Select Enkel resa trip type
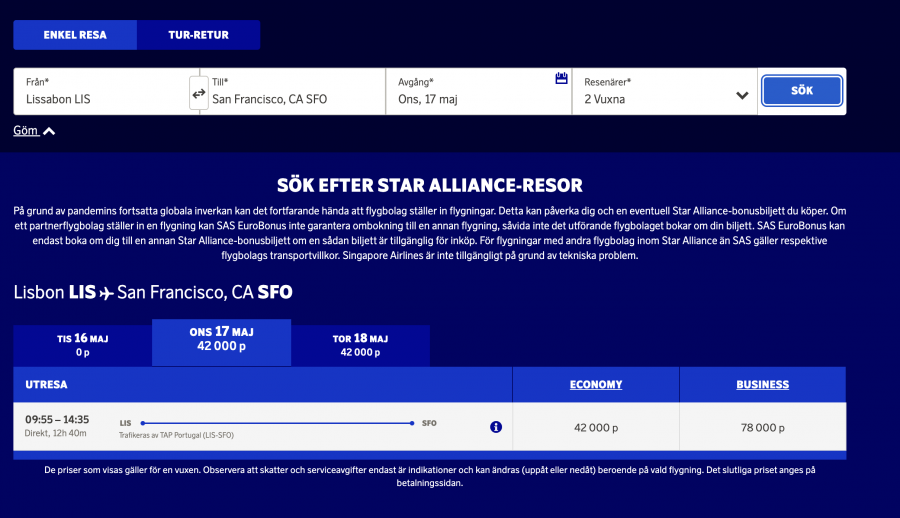The image size is (900, 518). (x=75, y=35)
